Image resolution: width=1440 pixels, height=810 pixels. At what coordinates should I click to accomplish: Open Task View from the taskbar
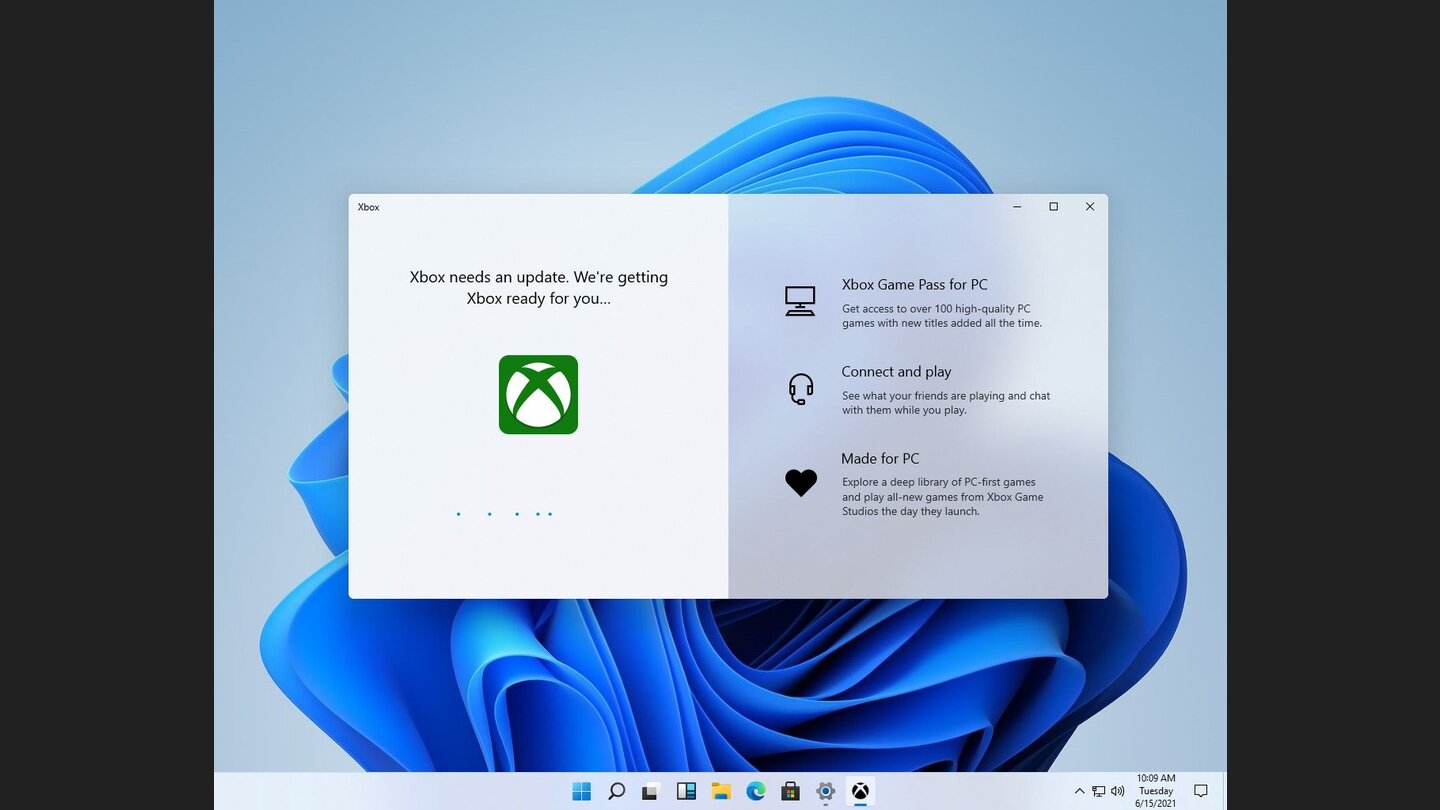tap(651, 791)
